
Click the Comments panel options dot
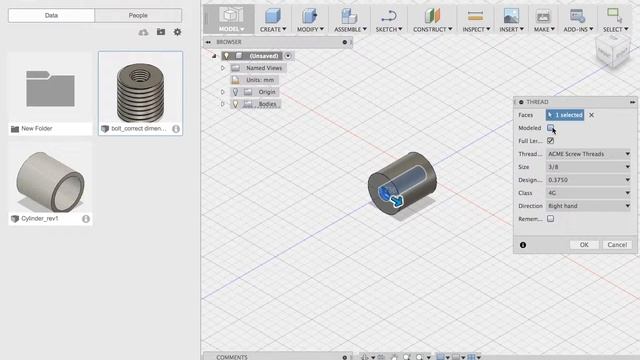tap(344, 357)
